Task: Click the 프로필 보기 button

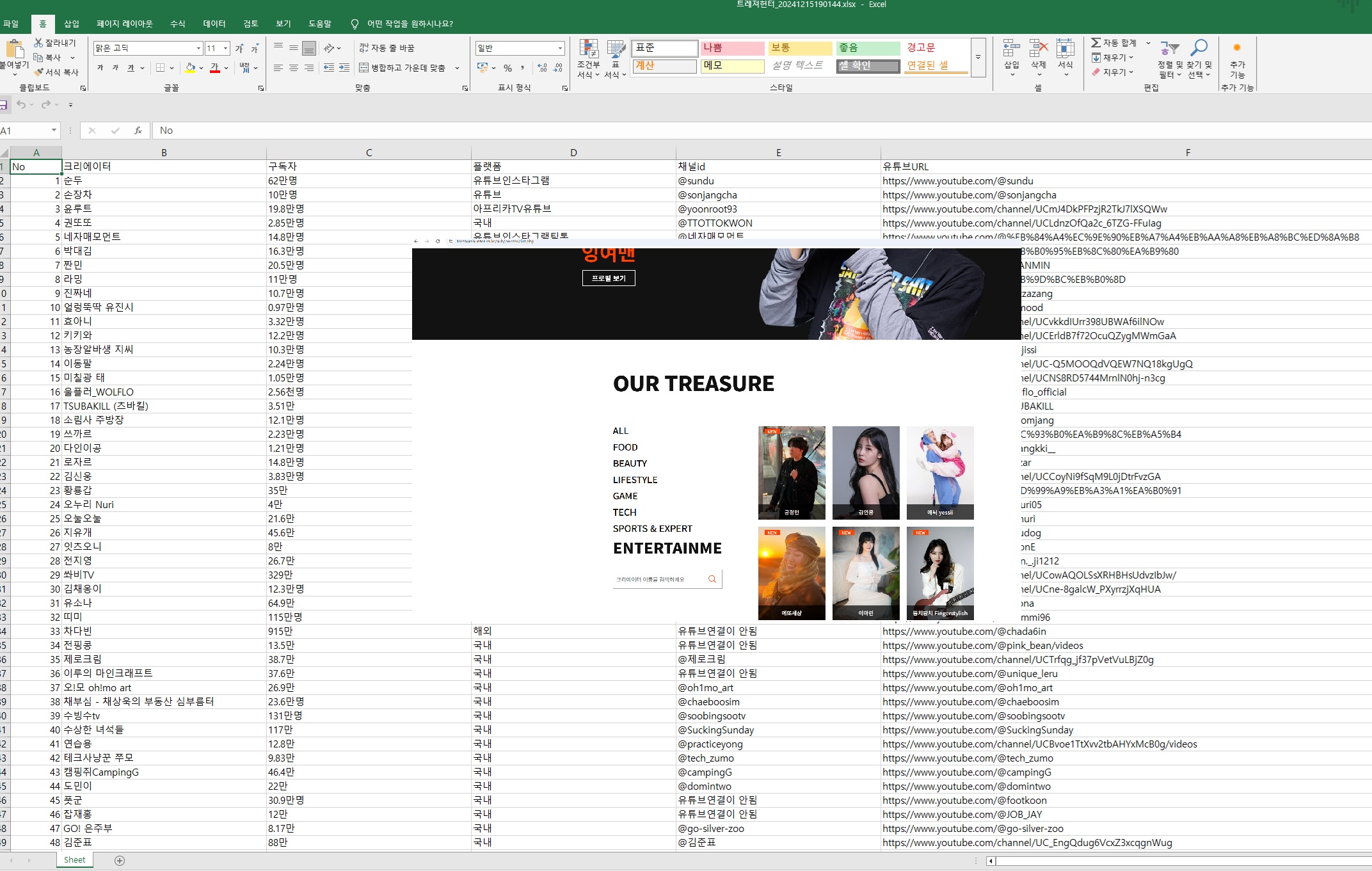Action: point(609,278)
